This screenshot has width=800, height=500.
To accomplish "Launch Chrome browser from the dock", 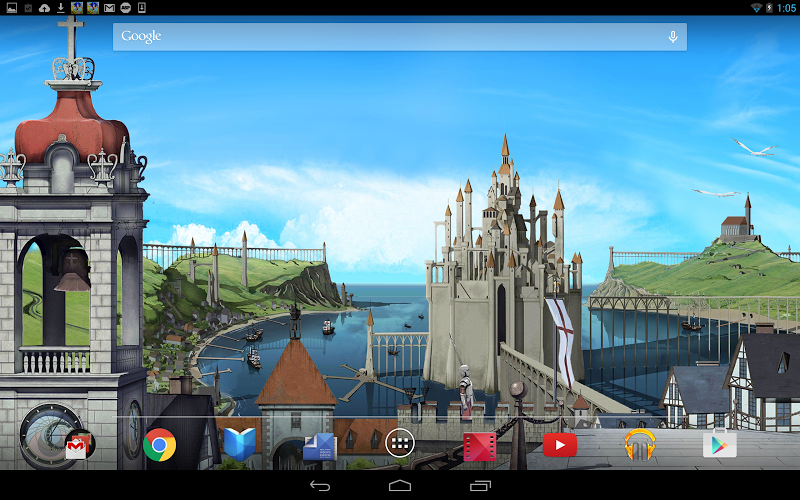I will (160, 445).
